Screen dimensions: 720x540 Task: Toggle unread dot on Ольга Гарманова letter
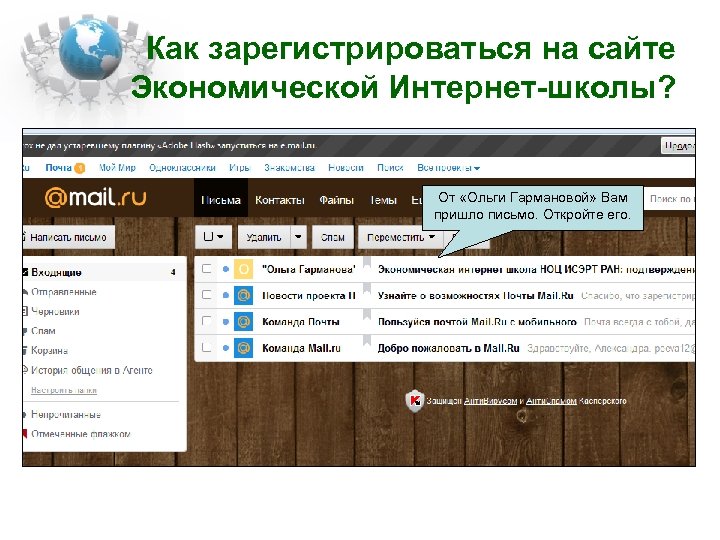click(225, 269)
